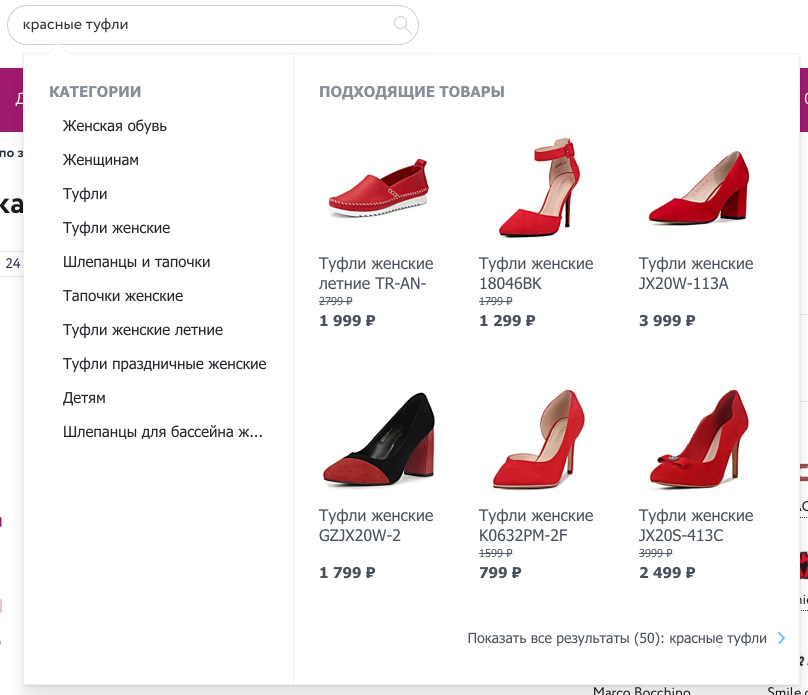The width and height of the screenshot is (808, 695).
Task: Click the search field with красные туфли
Action: [x=200, y=25]
